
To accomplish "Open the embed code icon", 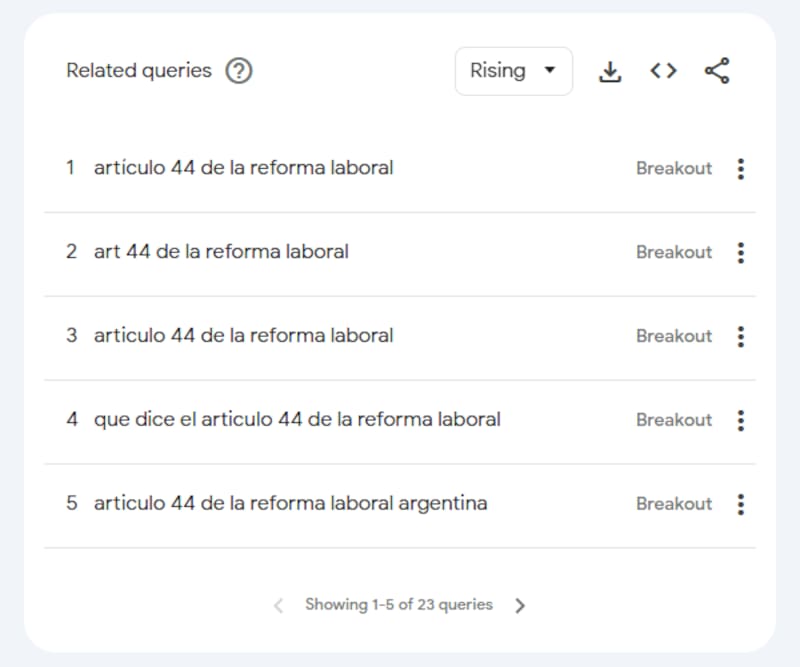I will [662, 71].
